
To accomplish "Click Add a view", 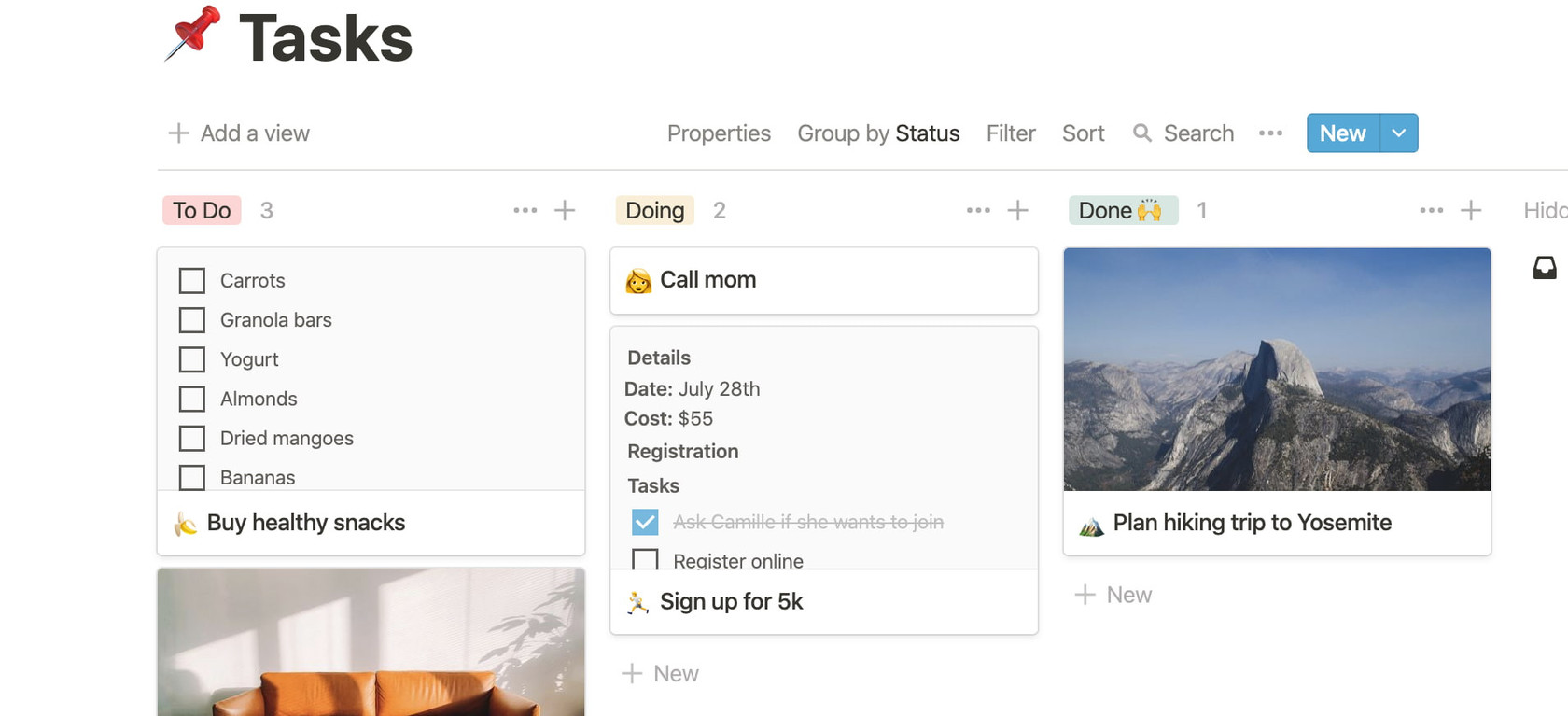I will (239, 133).
